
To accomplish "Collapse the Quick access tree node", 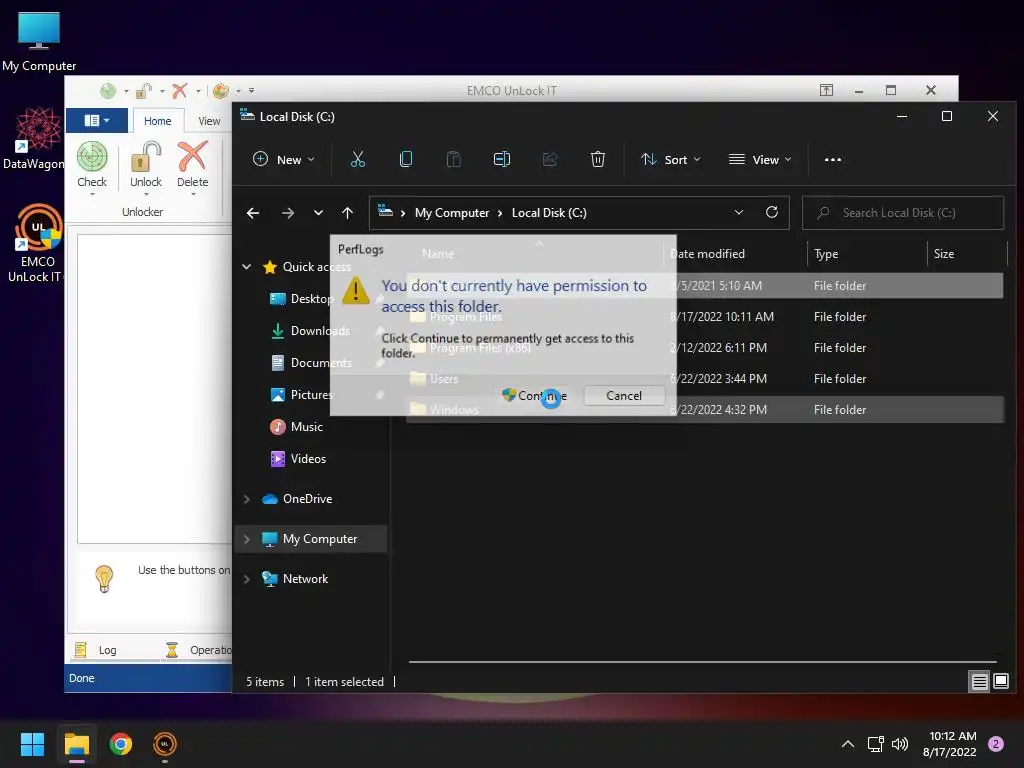I will click(247, 266).
